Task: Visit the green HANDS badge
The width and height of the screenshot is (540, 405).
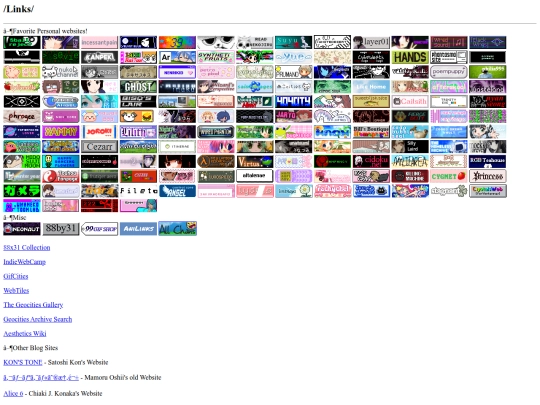Action: pos(410,57)
